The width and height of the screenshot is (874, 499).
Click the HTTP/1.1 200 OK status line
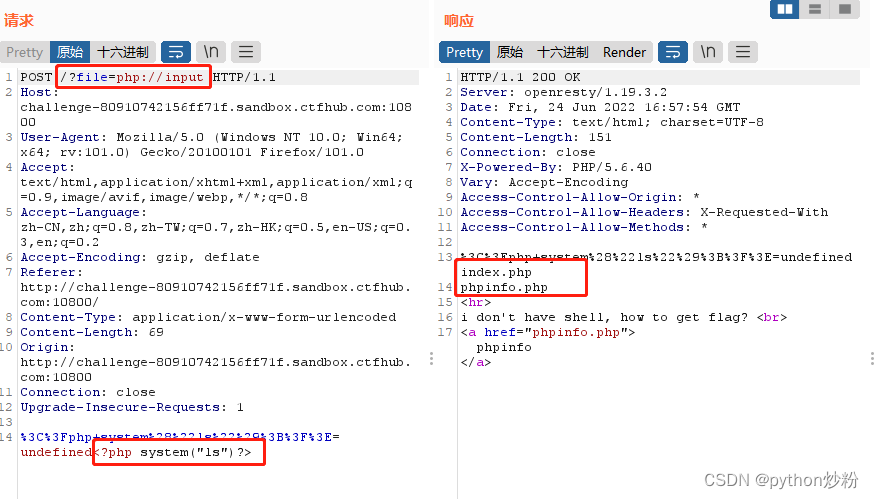click(x=520, y=77)
